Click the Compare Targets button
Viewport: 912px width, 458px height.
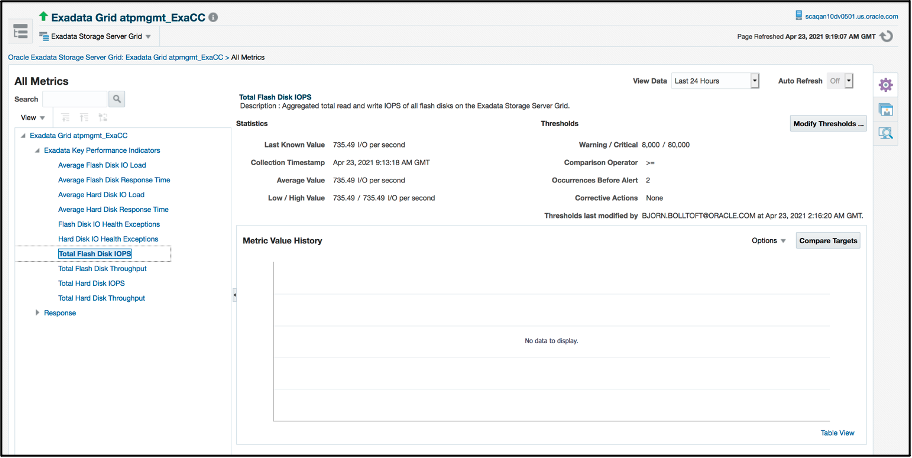[x=828, y=240]
